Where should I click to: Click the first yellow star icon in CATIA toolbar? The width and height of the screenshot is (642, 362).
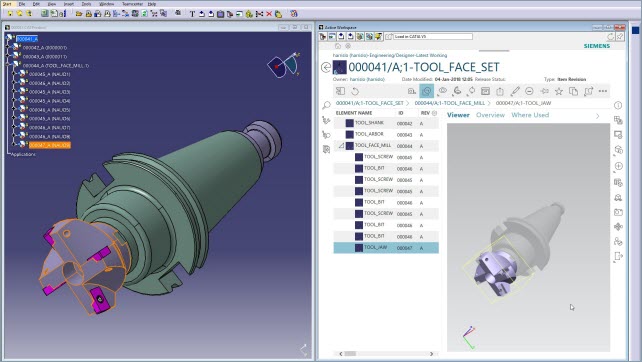click(10, 14)
